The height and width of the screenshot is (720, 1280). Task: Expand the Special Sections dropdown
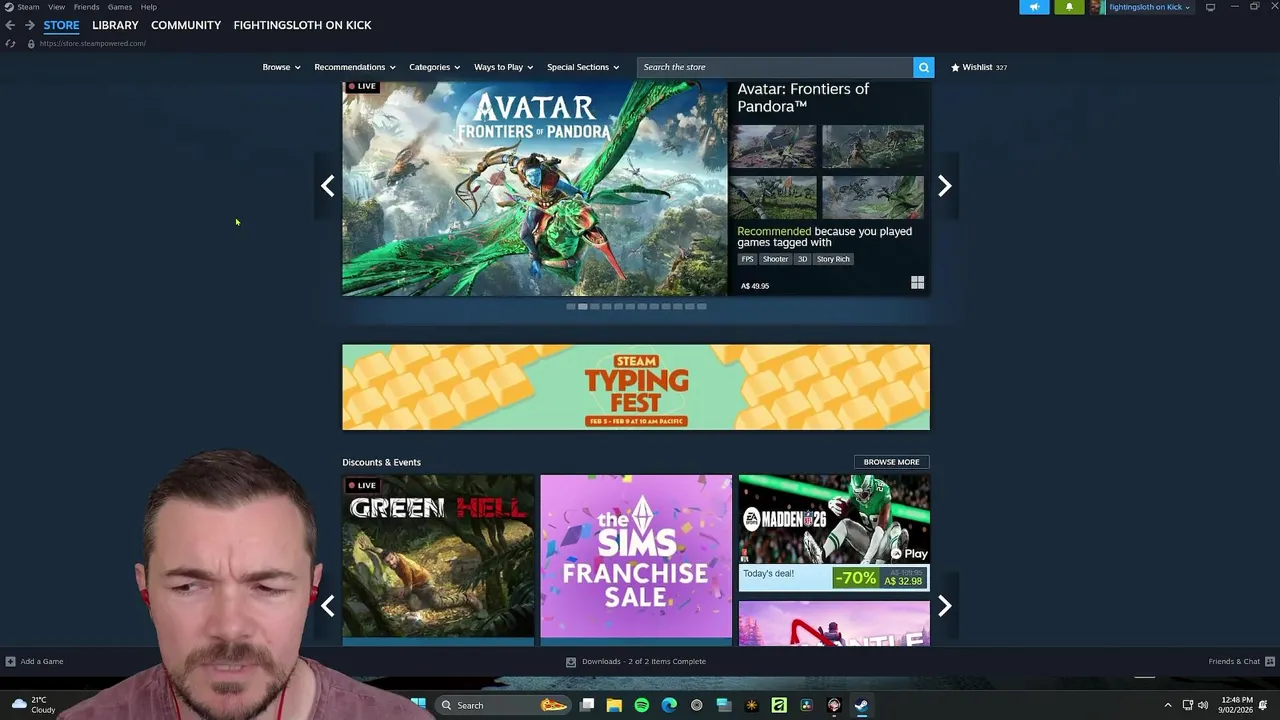[x=583, y=67]
